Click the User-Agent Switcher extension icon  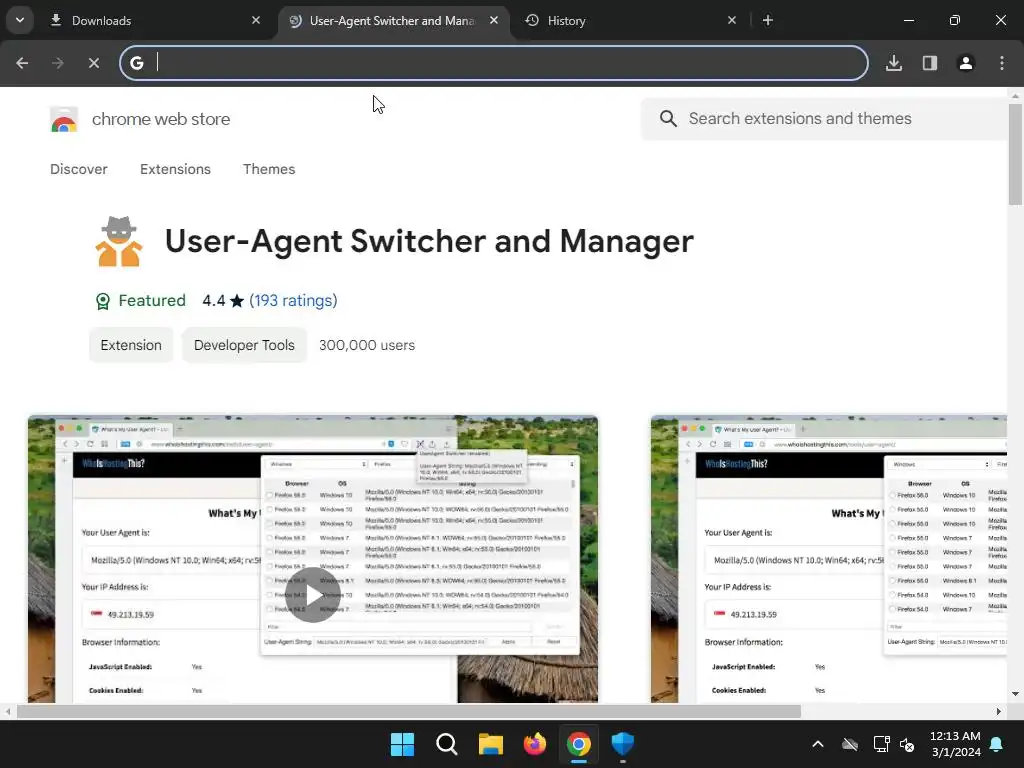pos(119,241)
